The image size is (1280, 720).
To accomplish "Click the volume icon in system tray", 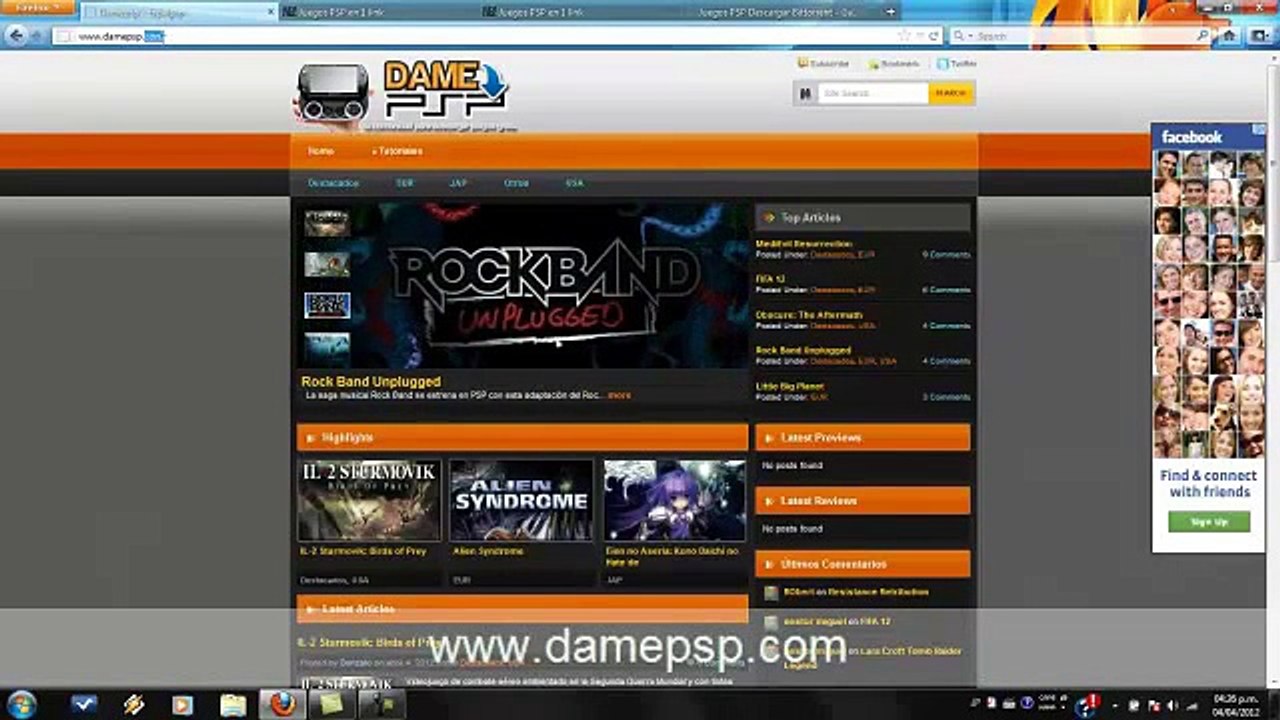I will (x=1172, y=705).
